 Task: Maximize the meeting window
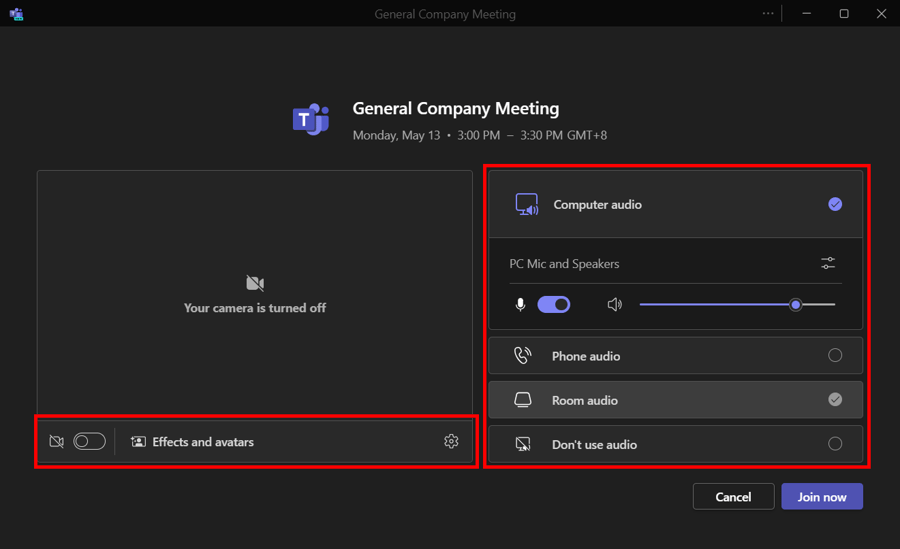[x=844, y=13]
